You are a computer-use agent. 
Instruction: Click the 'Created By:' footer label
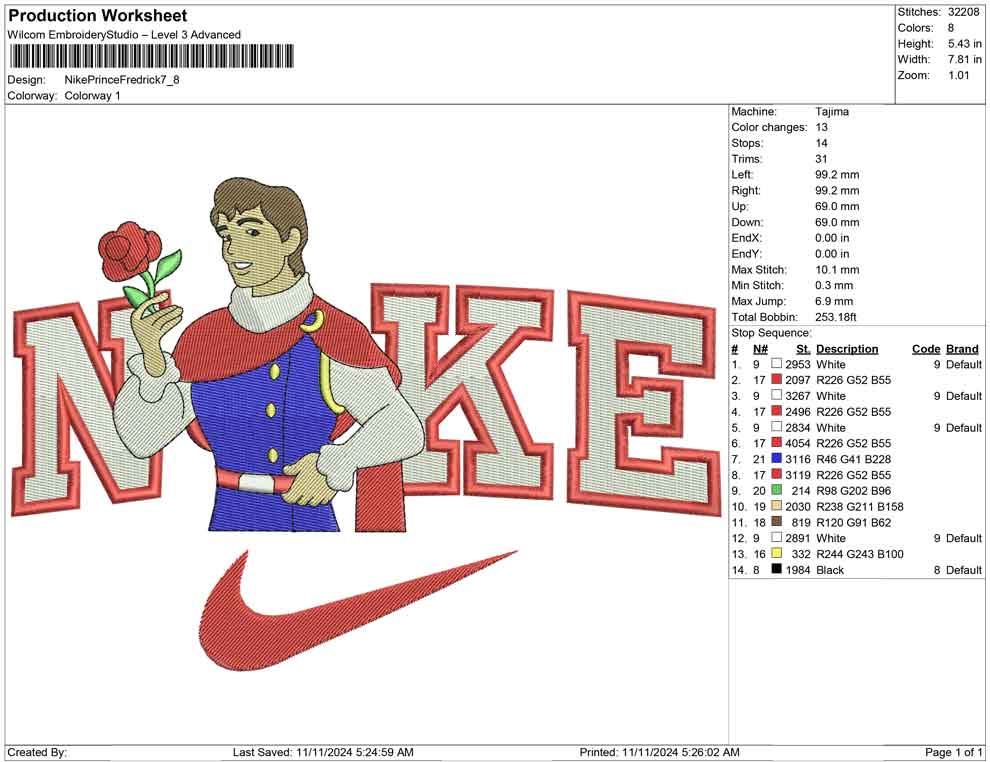[x=37, y=752]
